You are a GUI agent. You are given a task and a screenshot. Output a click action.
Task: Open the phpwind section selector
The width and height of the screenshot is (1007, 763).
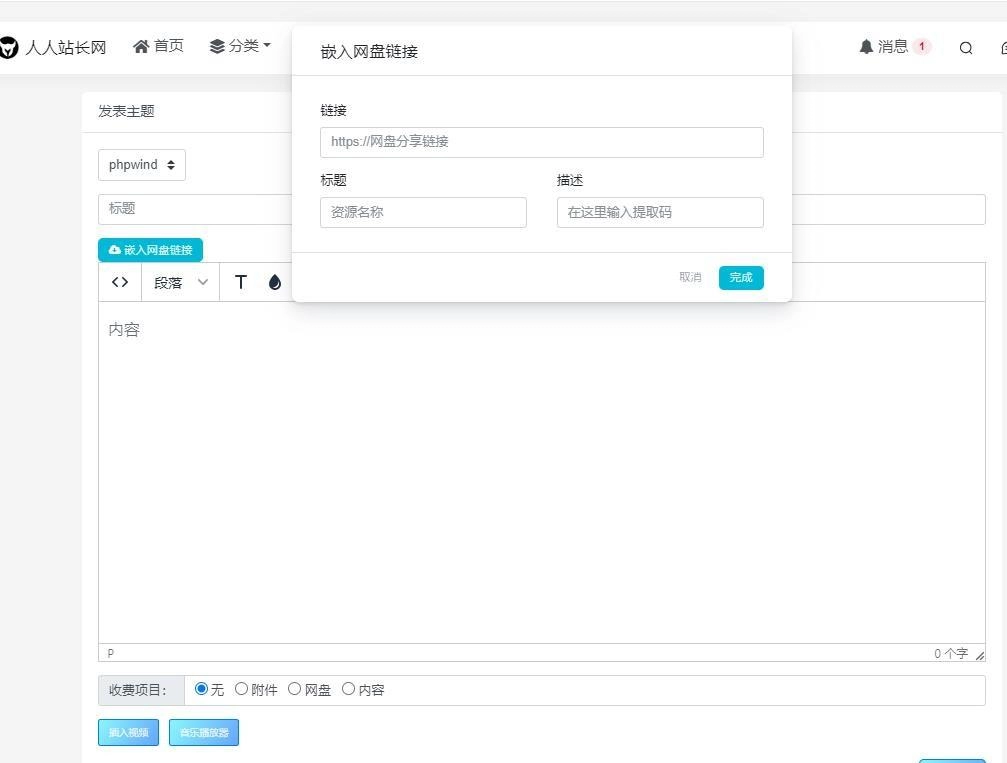click(141, 164)
